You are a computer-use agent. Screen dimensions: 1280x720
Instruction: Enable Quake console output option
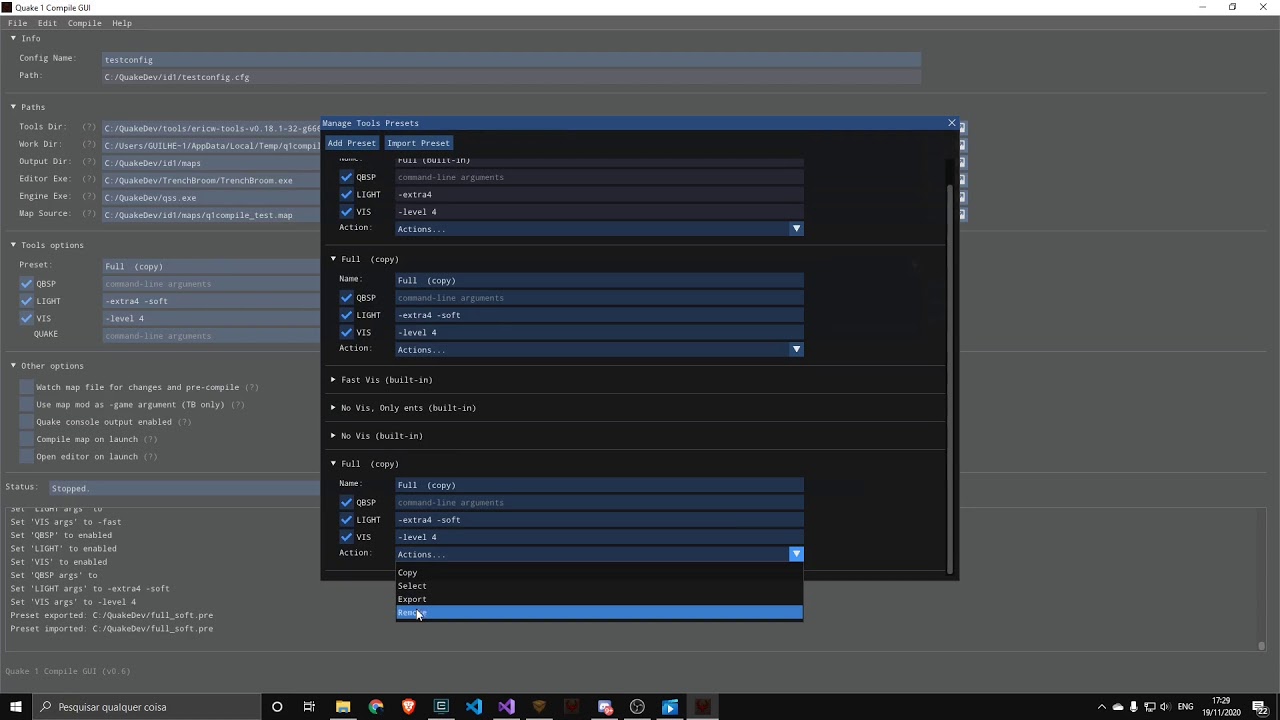(27, 422)
